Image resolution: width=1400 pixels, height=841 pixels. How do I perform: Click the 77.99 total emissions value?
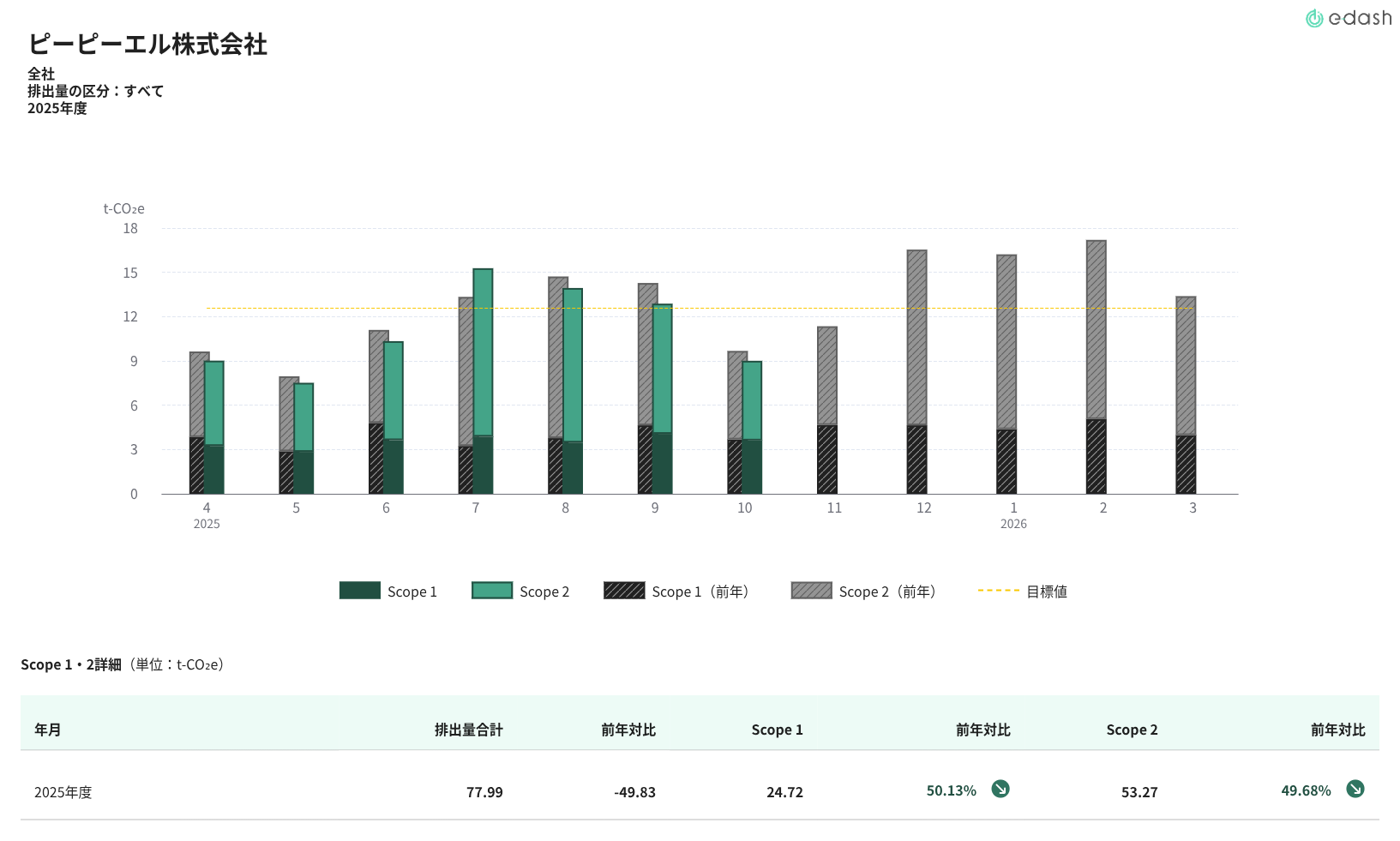click(484, 792)
